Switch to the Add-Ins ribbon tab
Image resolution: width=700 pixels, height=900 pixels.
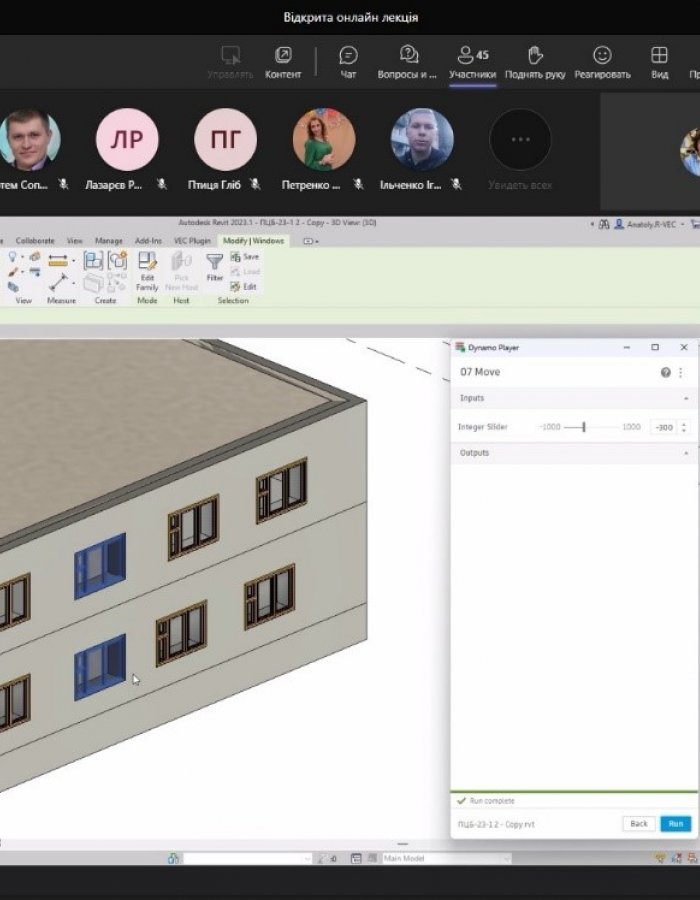tap(148, 240)
